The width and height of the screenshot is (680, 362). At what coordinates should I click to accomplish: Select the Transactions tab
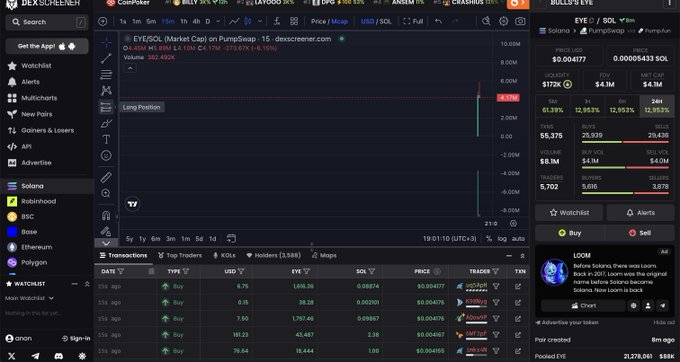coord(124,255)
